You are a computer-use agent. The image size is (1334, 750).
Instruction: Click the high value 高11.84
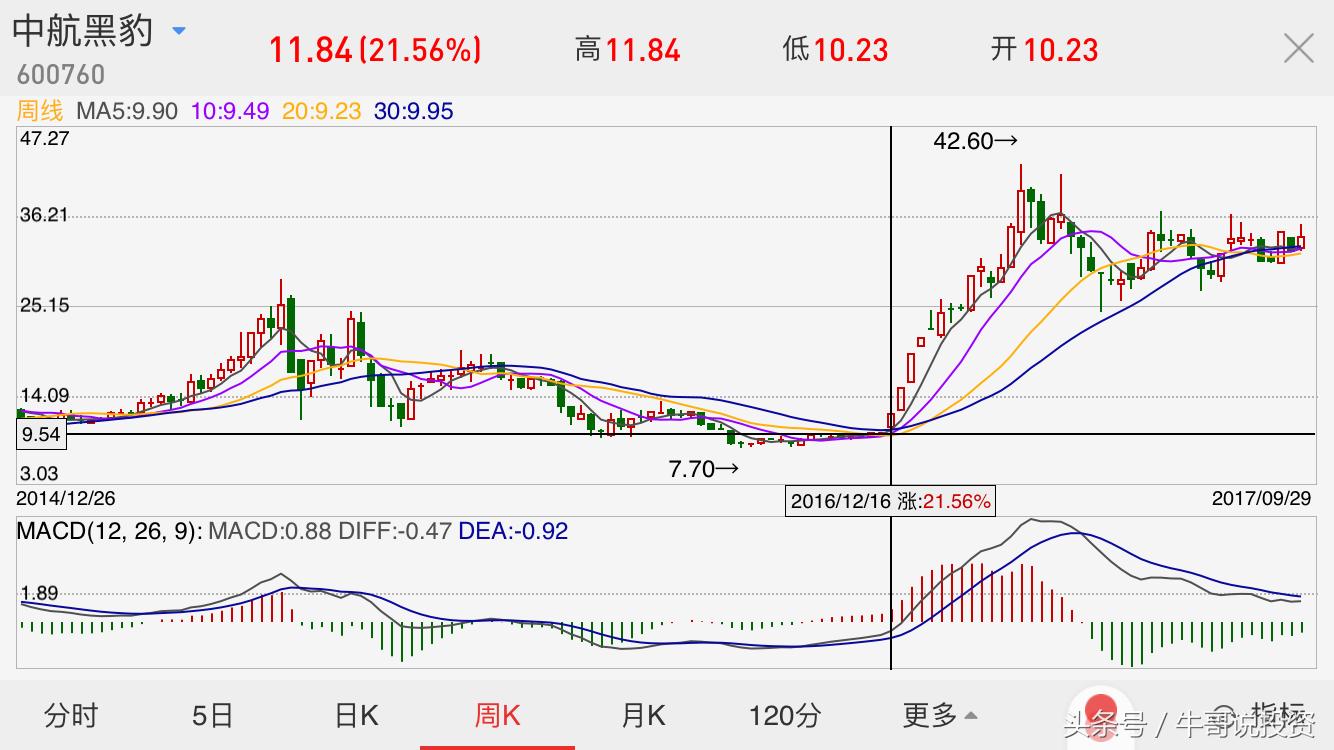(x=628, y=49)
